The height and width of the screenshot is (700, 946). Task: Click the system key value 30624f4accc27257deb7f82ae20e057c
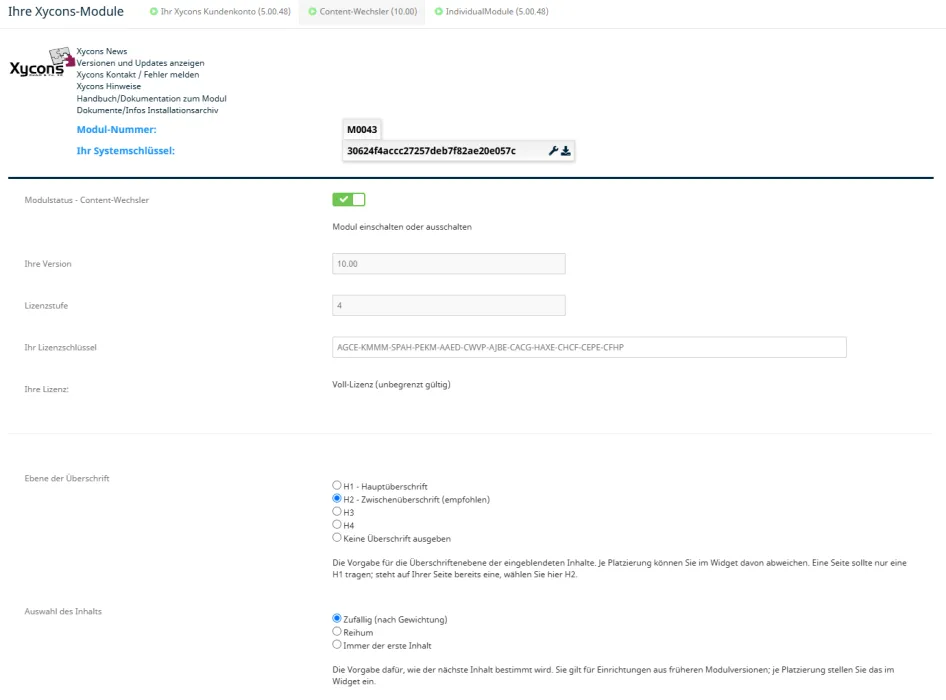[x=431, y=151]
